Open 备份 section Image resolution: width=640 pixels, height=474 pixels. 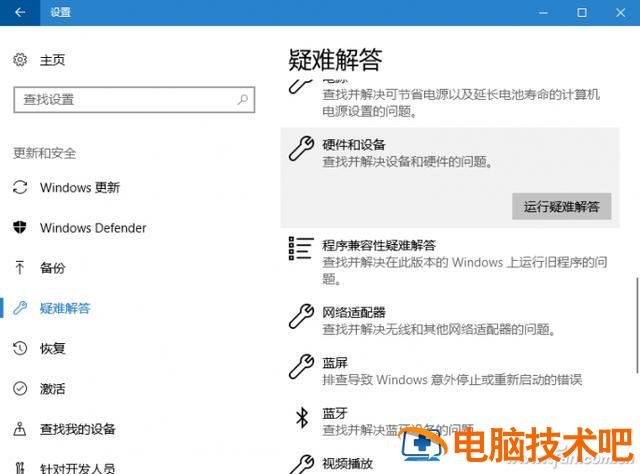tap(52, 268)
